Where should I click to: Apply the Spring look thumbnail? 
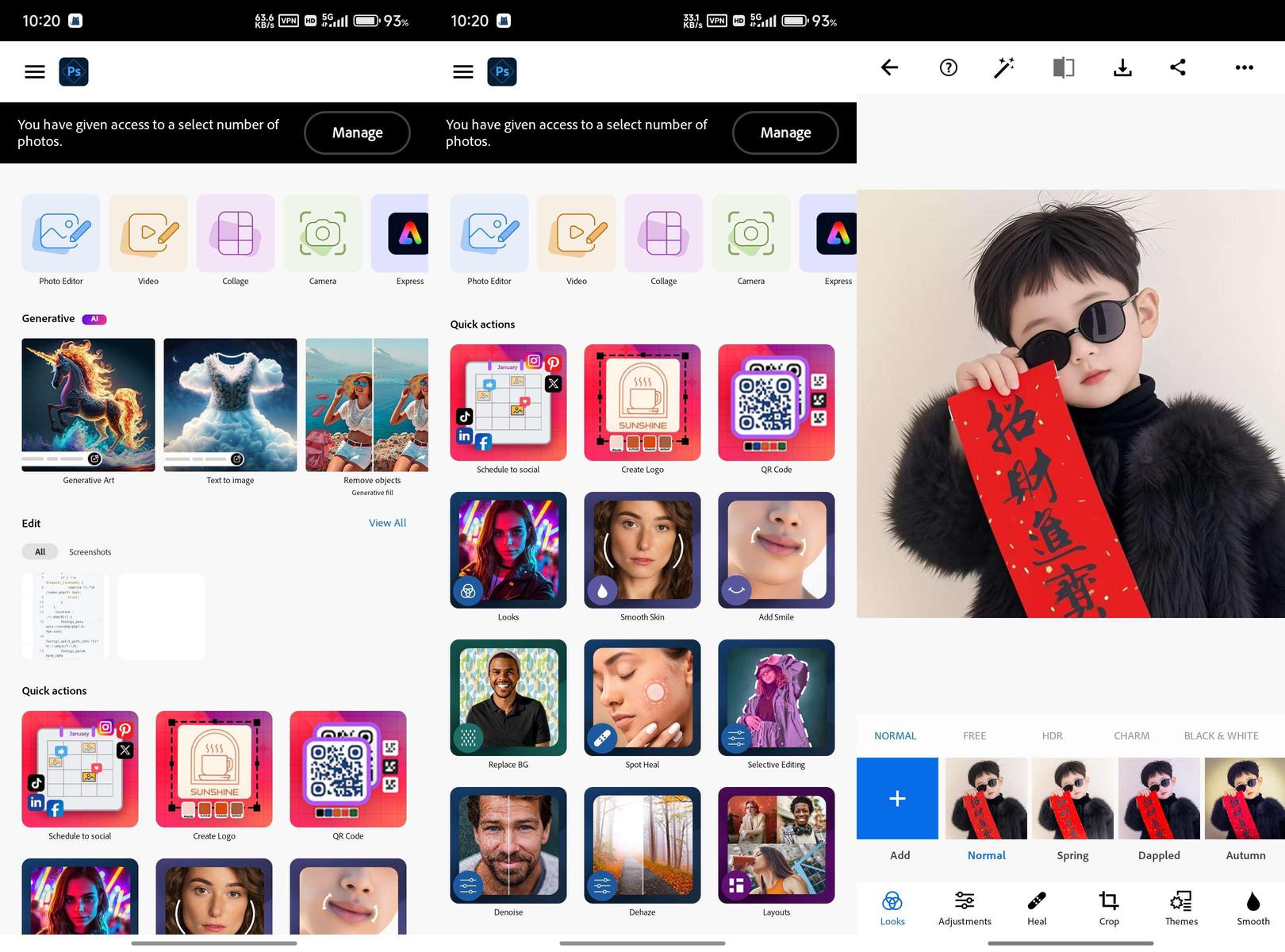point(1072,798)
